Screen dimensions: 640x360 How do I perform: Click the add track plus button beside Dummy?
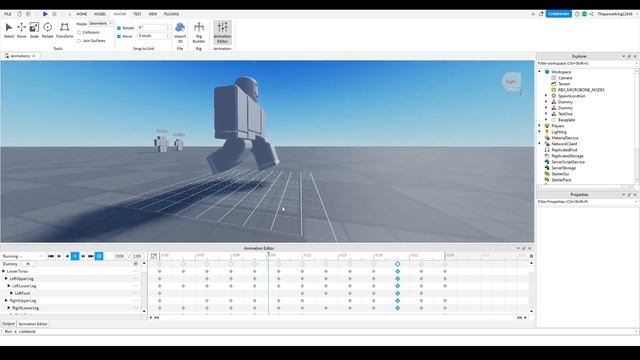coord(136,264)
